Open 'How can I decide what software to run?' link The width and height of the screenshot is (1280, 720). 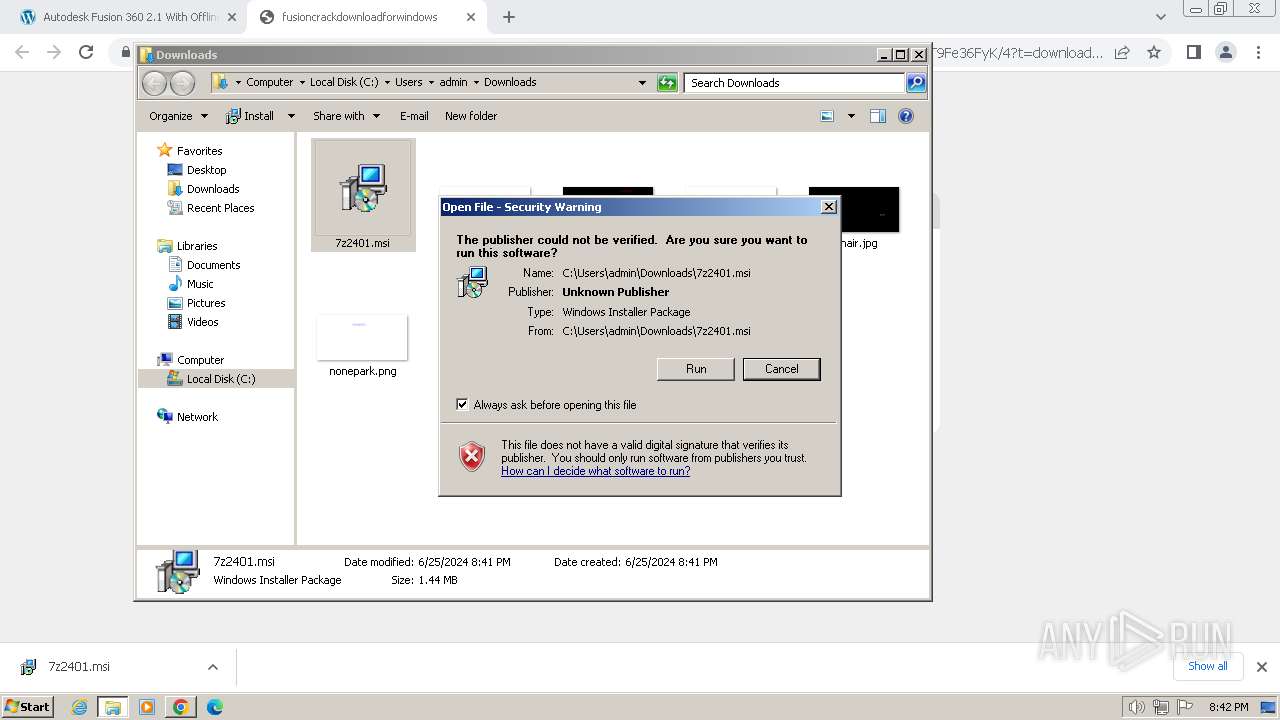[x=595, y=471]
